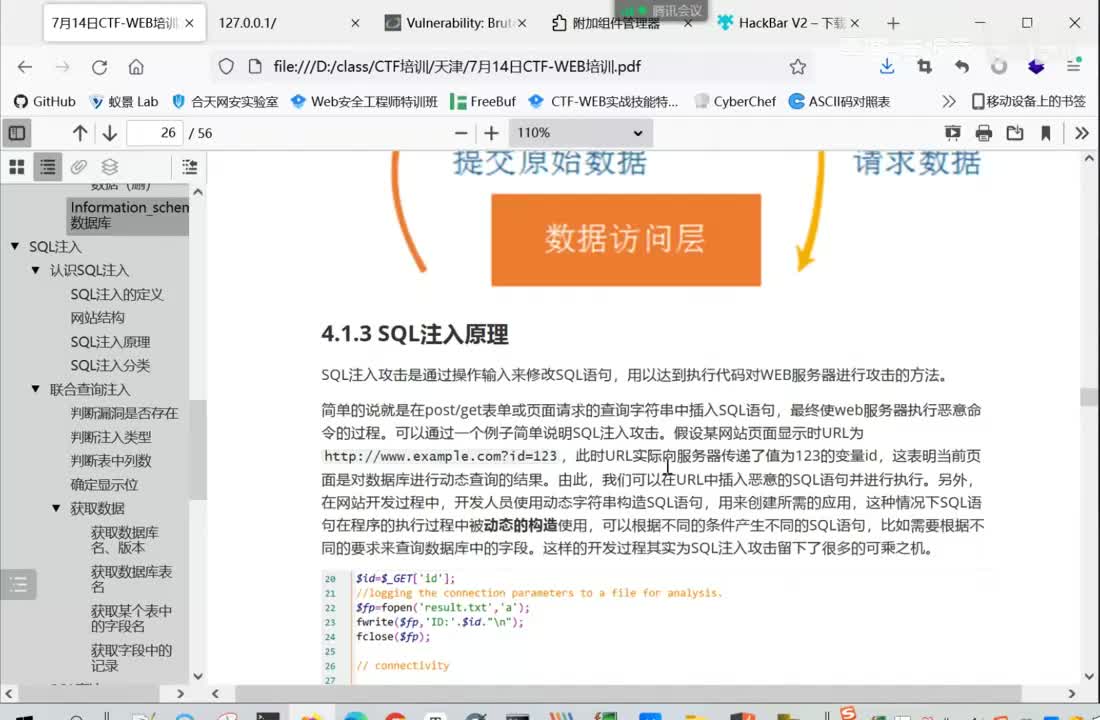Save the PDF file icon

click(x=1014, y=133)
